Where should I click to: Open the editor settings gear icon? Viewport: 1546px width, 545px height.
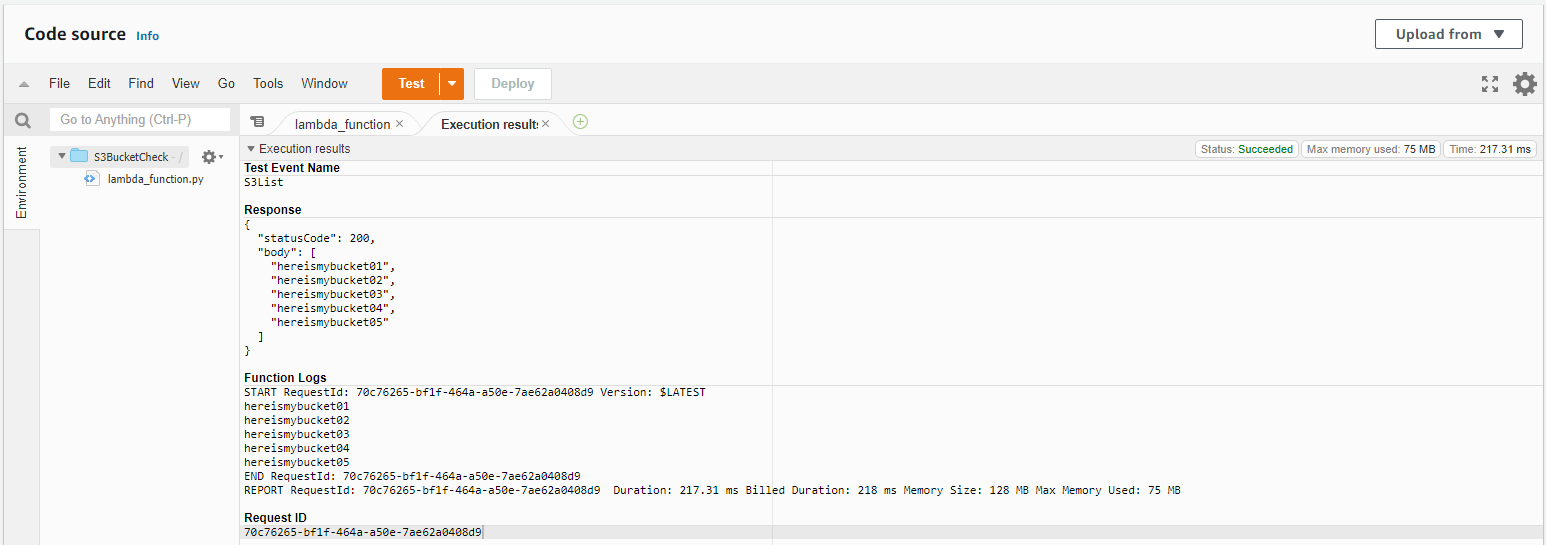click(x=1524, y=84)
